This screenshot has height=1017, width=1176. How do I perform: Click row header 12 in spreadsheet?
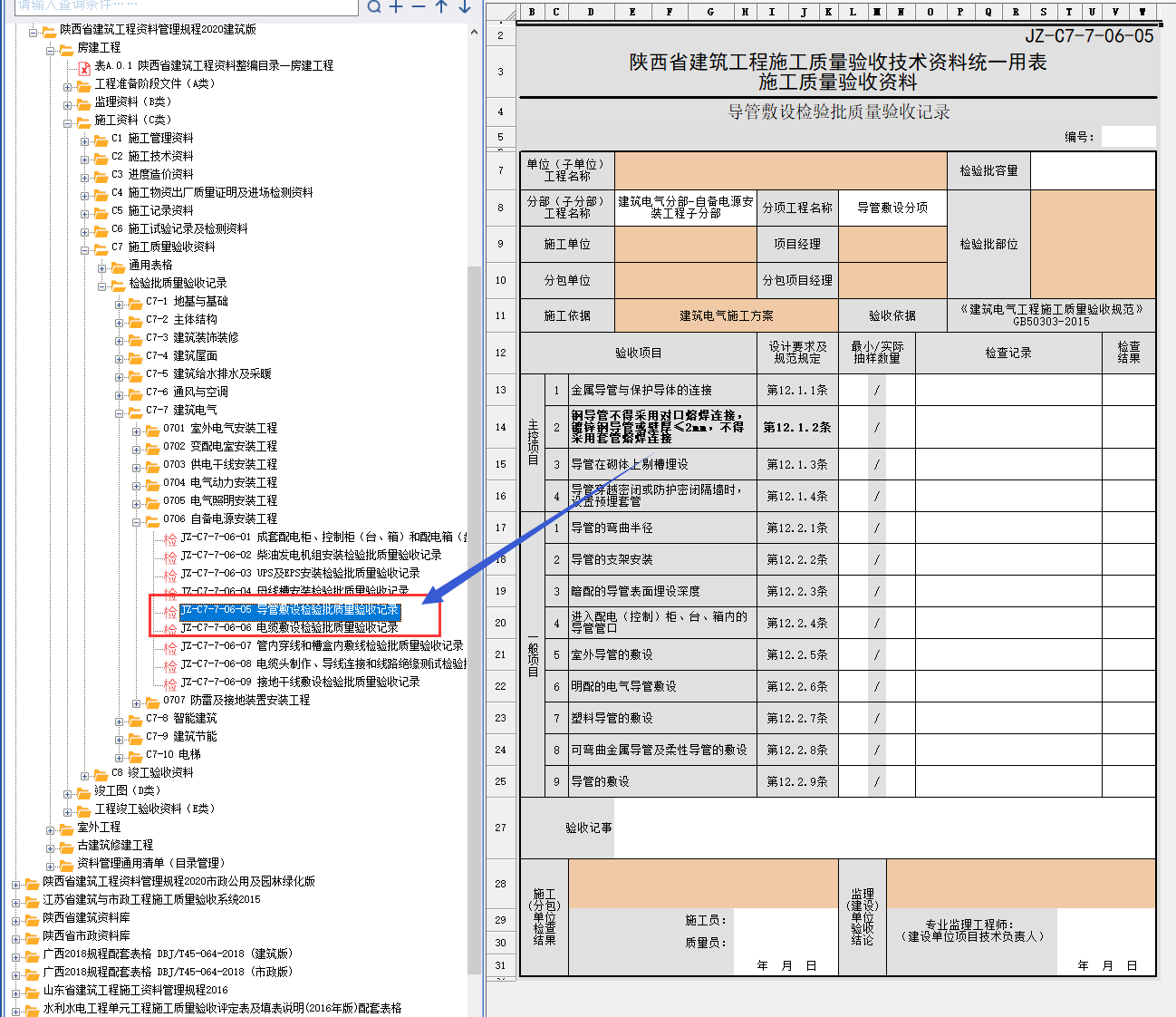500,353
